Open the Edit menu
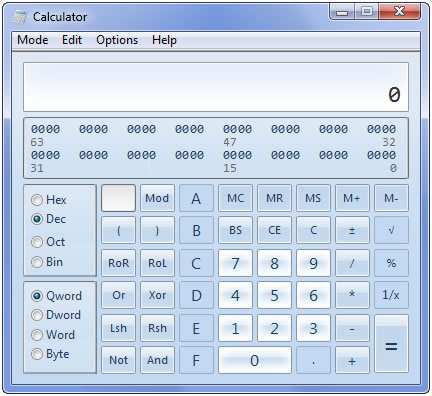The width and height of the screenshot is (432, 396). [72, 40]
